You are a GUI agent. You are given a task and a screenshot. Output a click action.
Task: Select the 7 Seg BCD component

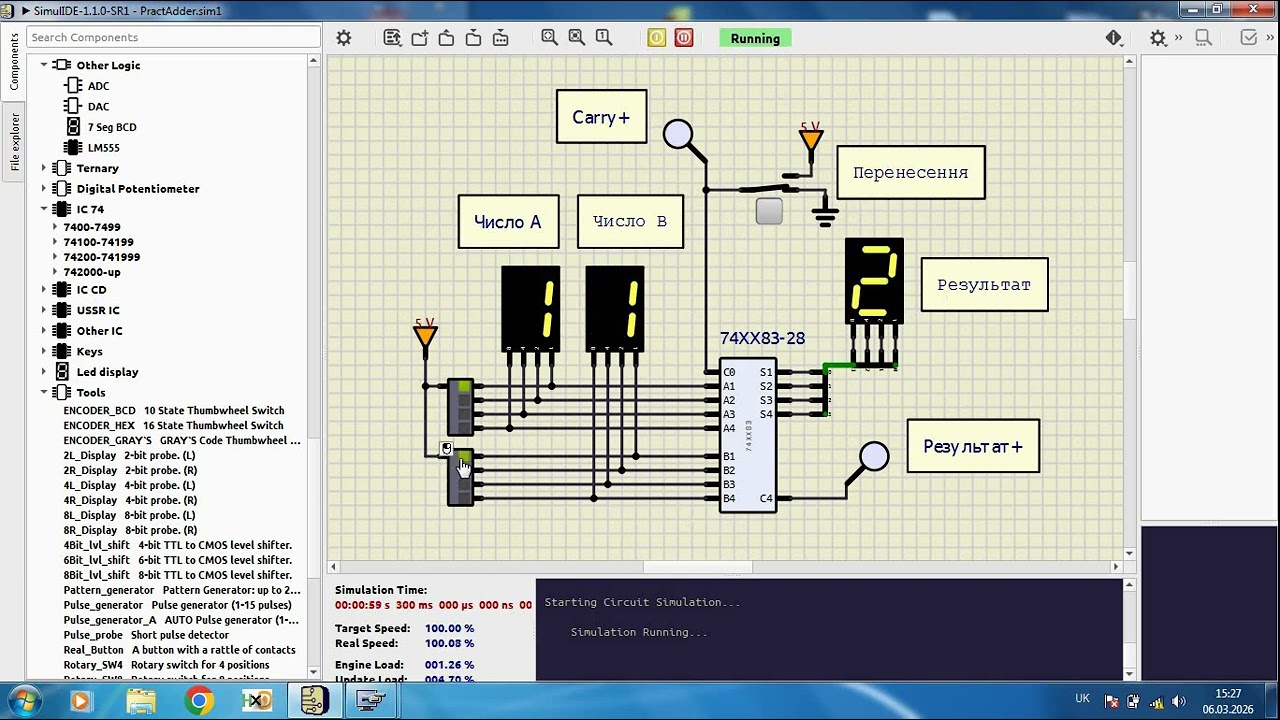101,127
